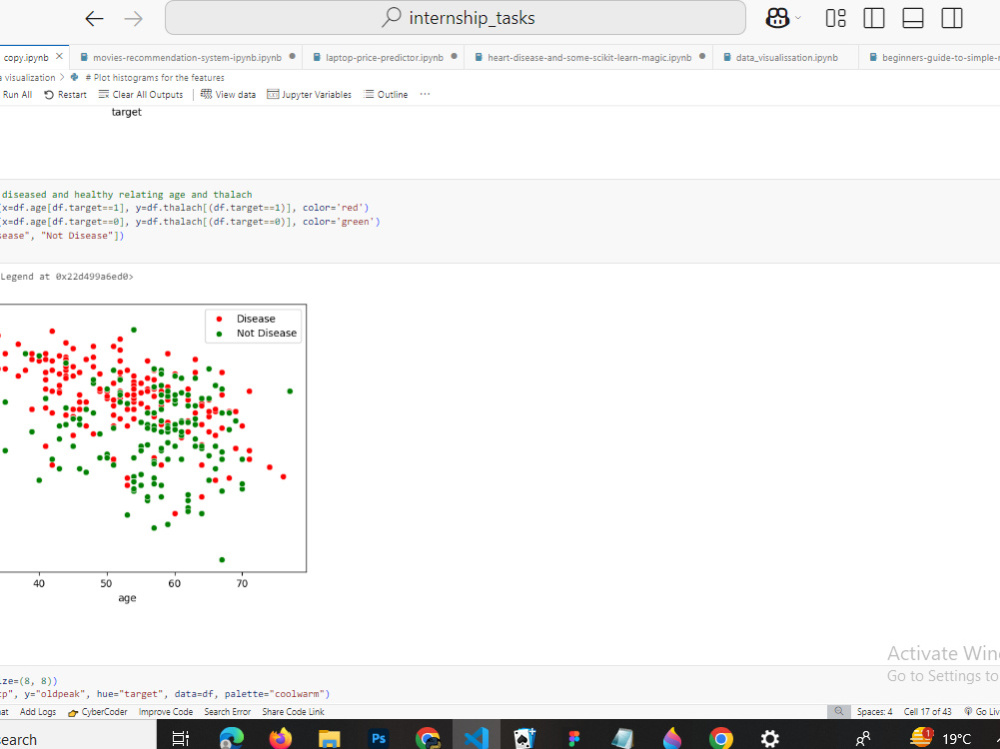This screenshot has width=1000, height=749.
Task: Click Share Code Link in the status bar
Action: point(293,712)
